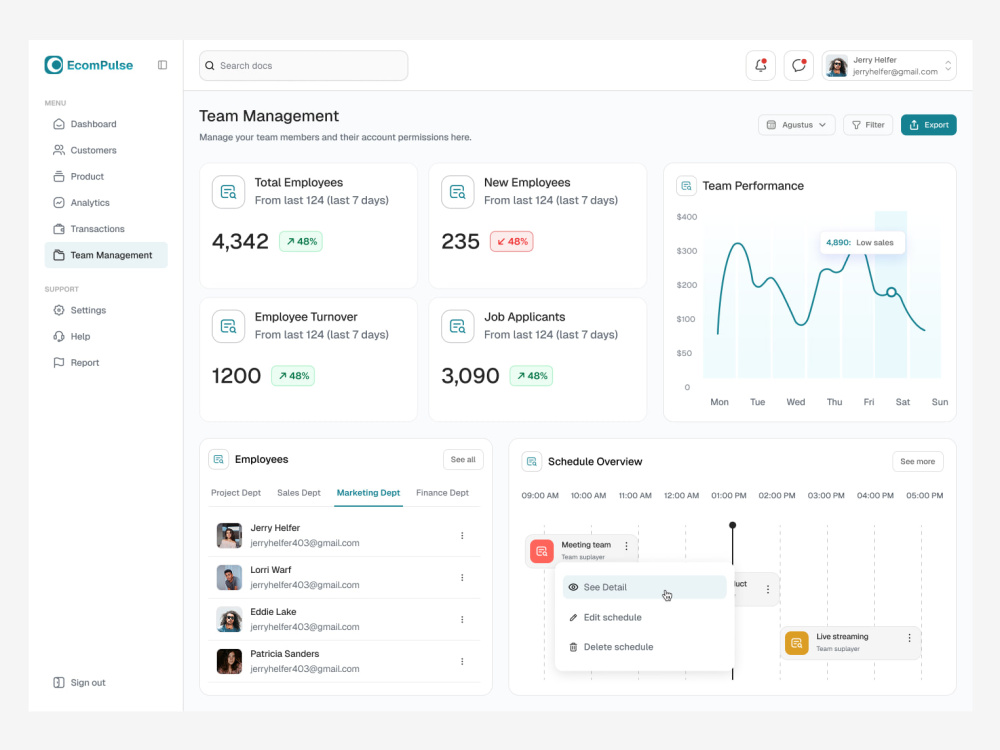Click Jerry Helfer avatar in top bar

click(837, 66)
